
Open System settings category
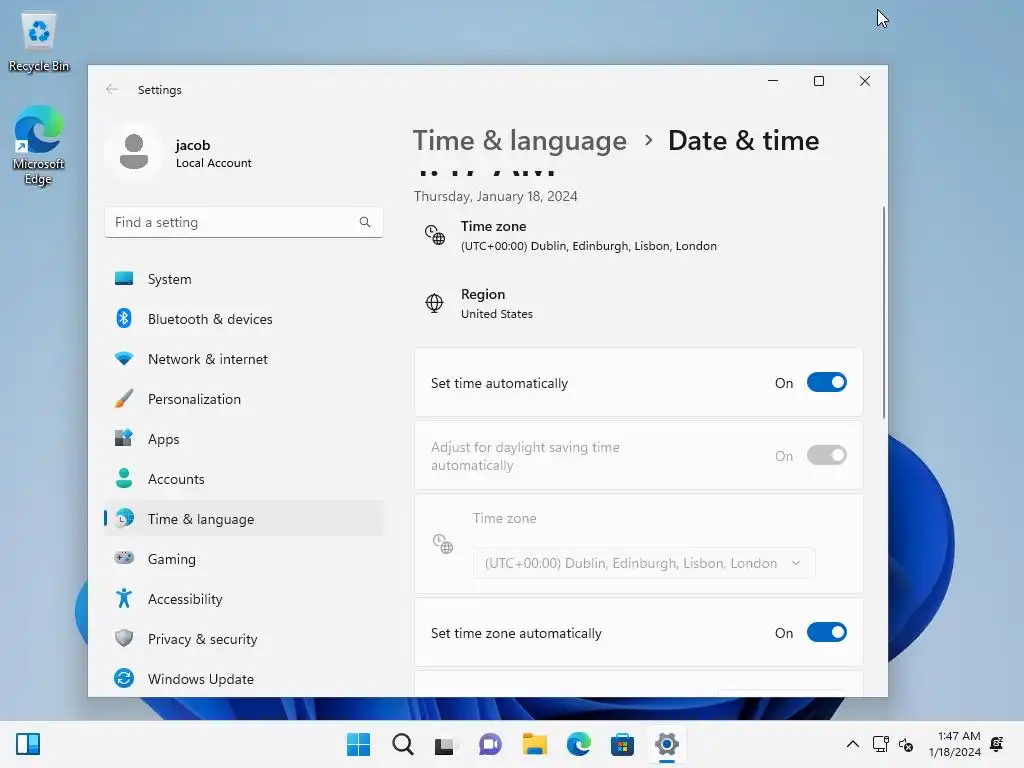click(x=244, y=279)
